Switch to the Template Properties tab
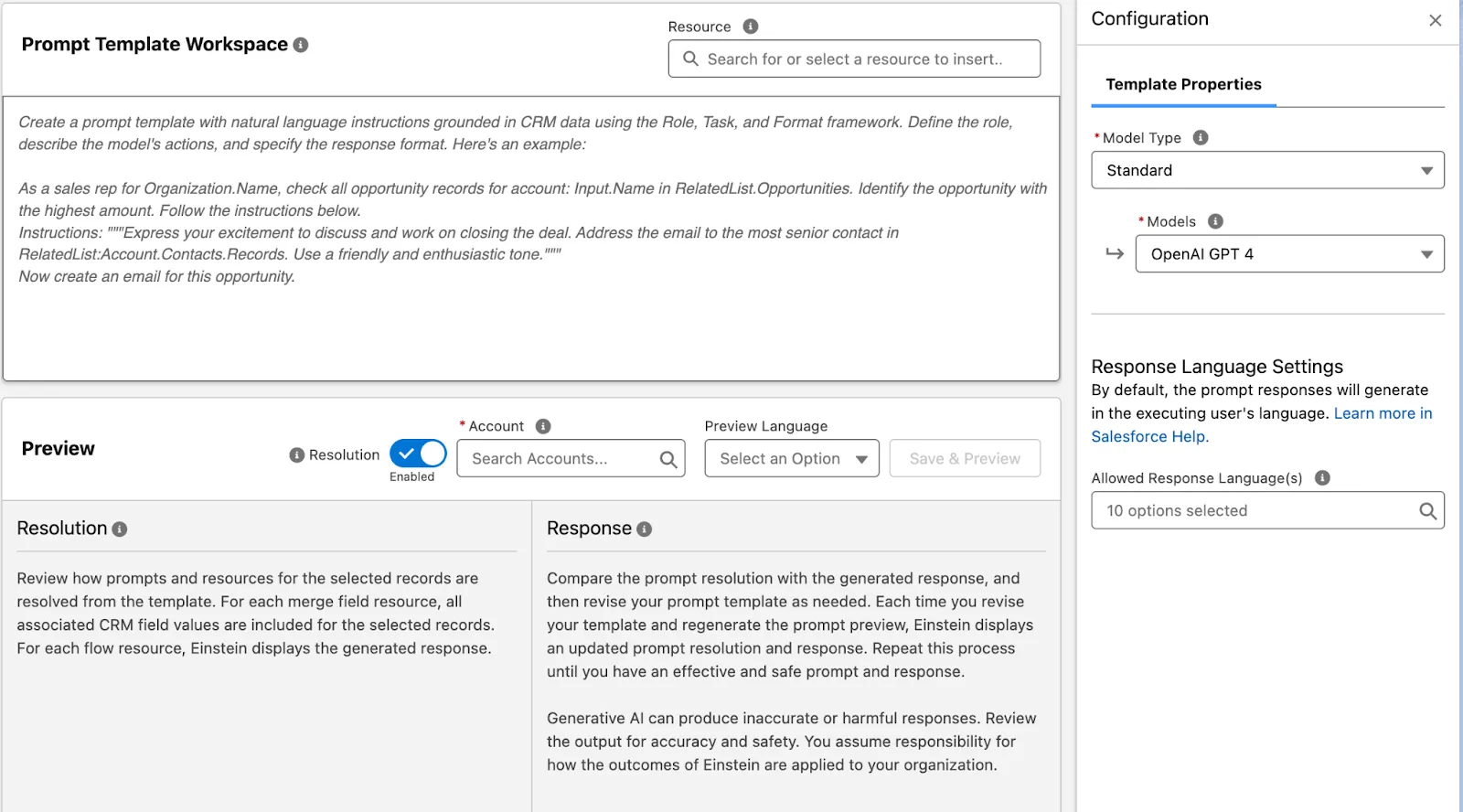 click(x=1182, y=84)
